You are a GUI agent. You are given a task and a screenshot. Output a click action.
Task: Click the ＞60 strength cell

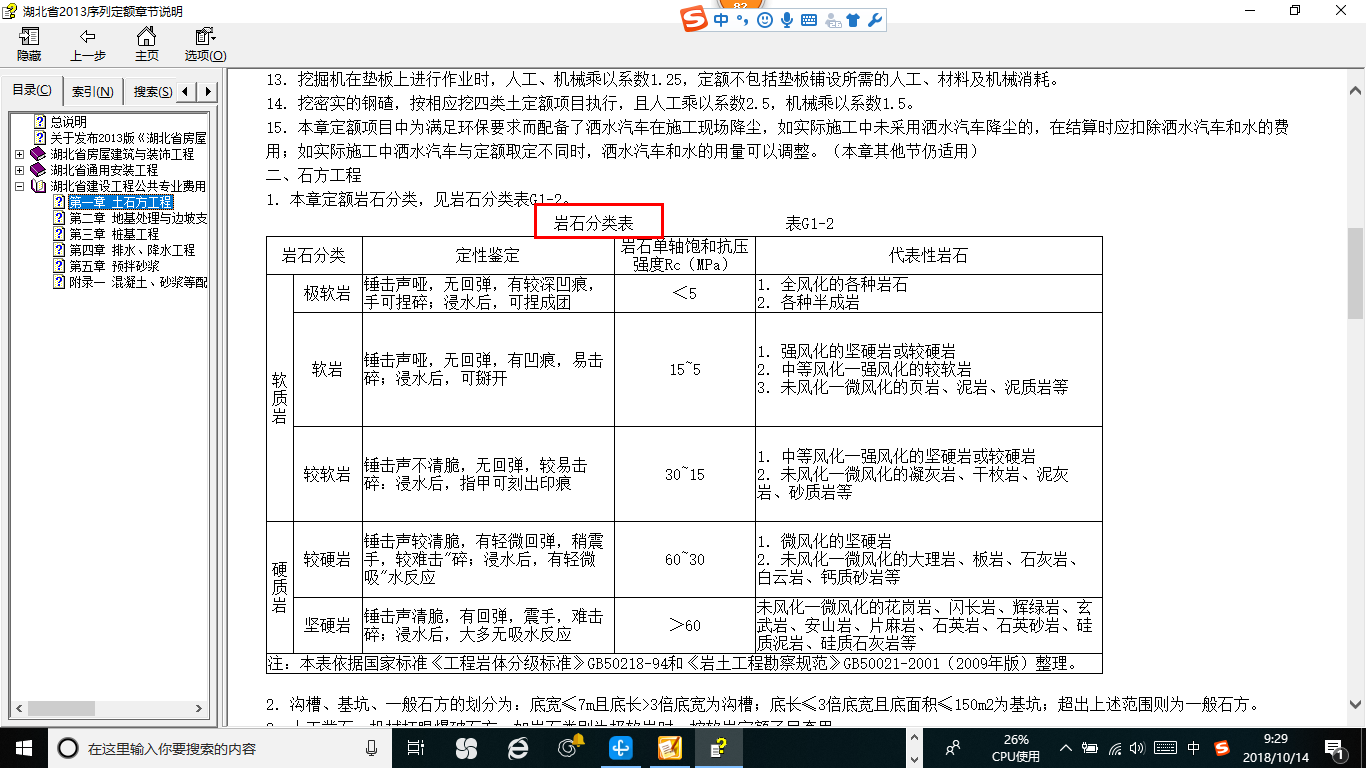coord(685,625)
